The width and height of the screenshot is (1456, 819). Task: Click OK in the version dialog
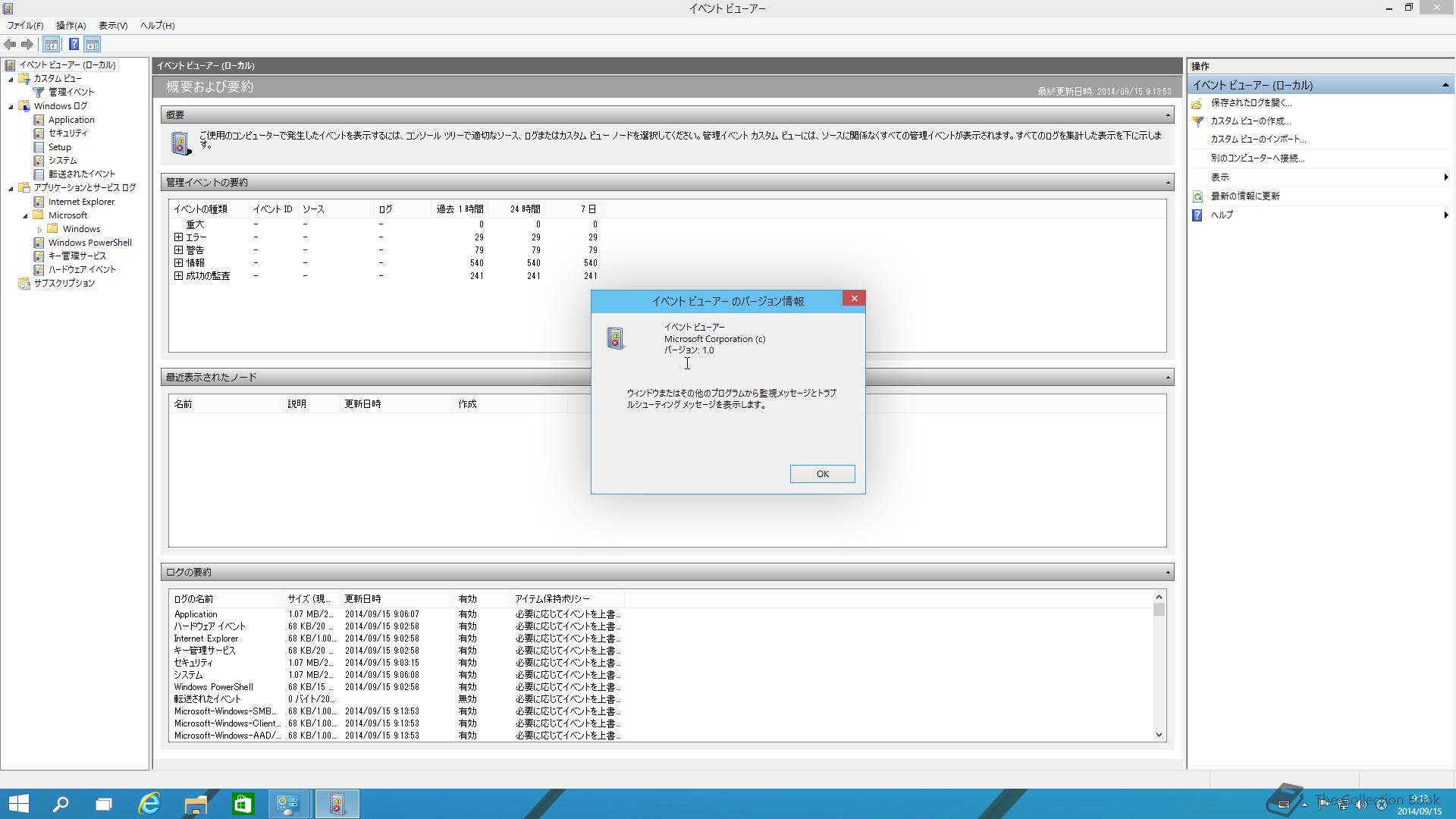point(822,474)
